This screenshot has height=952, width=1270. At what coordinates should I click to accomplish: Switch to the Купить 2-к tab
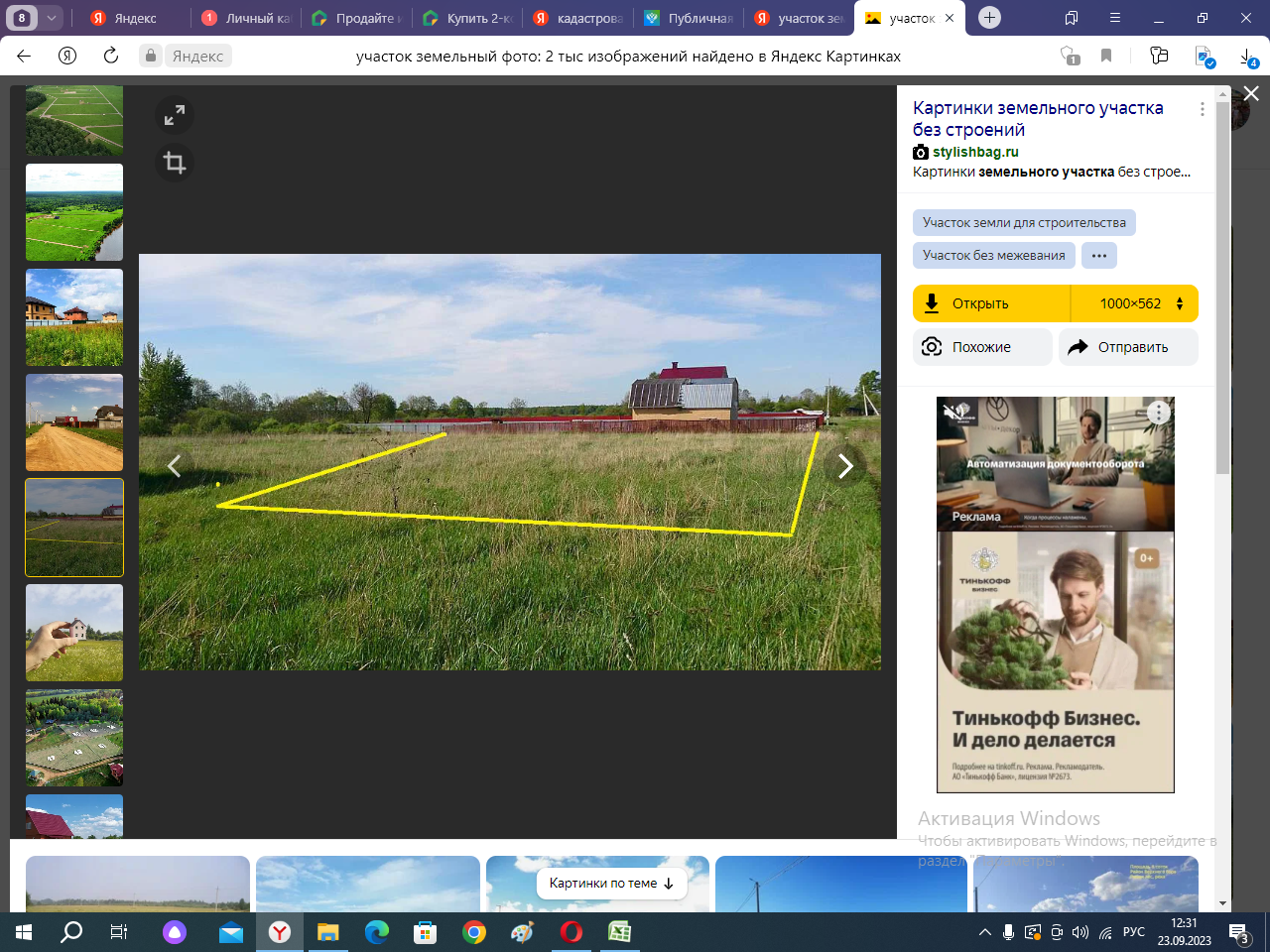tap(467, 18)
